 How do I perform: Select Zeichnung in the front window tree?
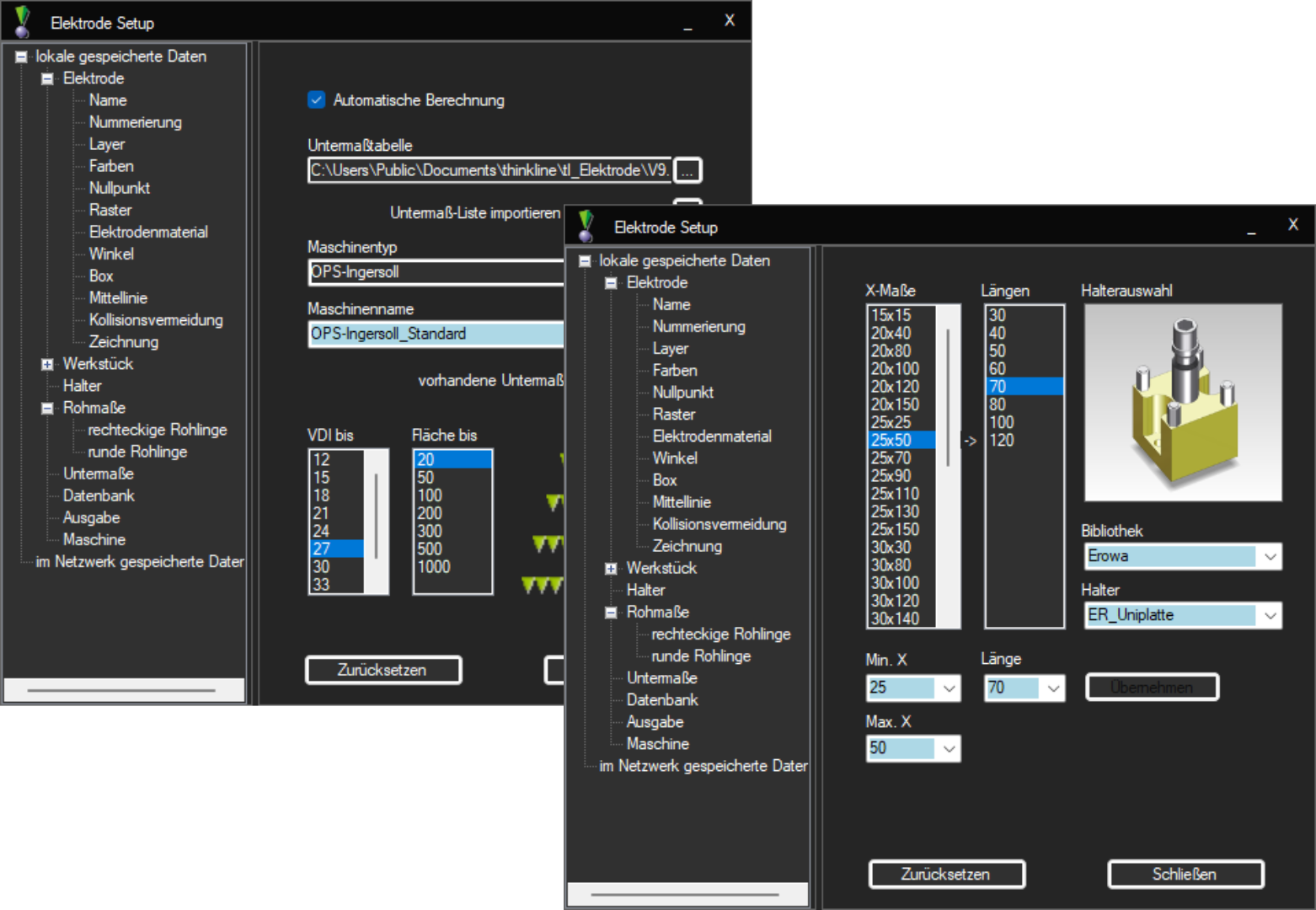687,546
